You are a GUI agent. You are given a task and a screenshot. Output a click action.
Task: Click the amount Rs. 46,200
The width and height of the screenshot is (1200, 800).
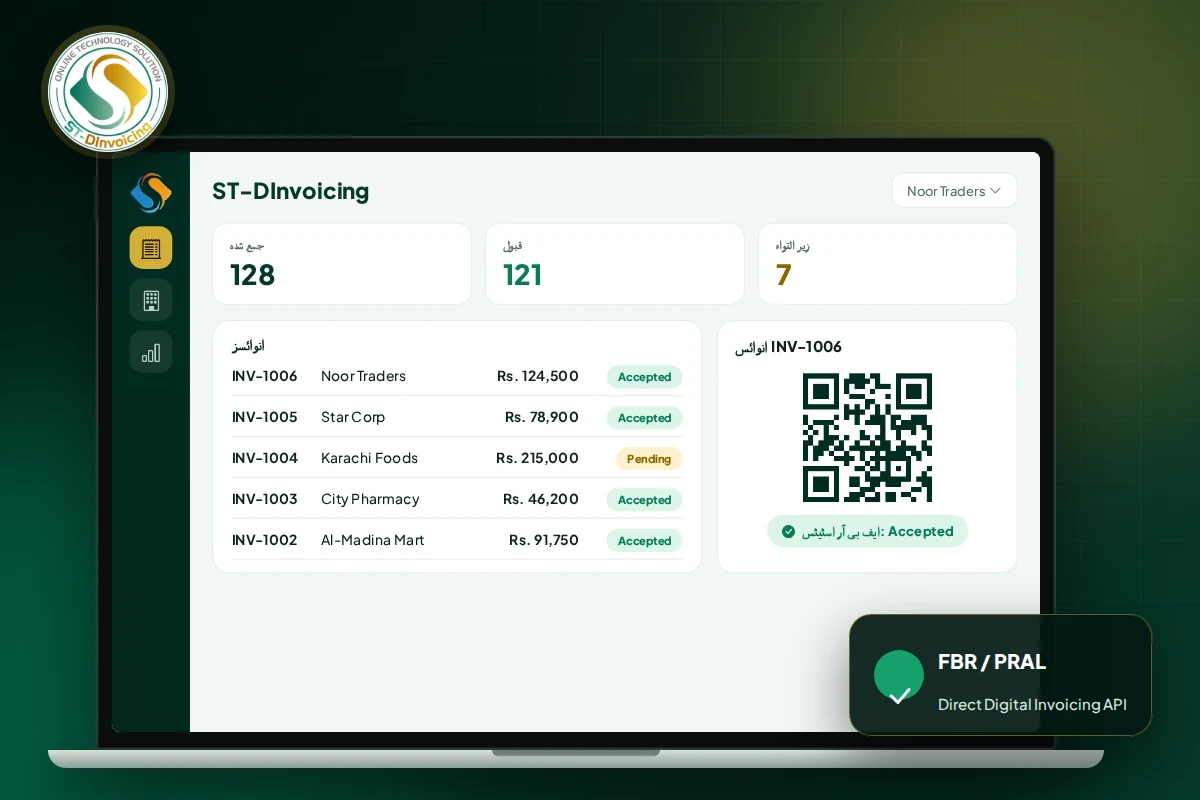pyautogui.click(x=541, y=499)
